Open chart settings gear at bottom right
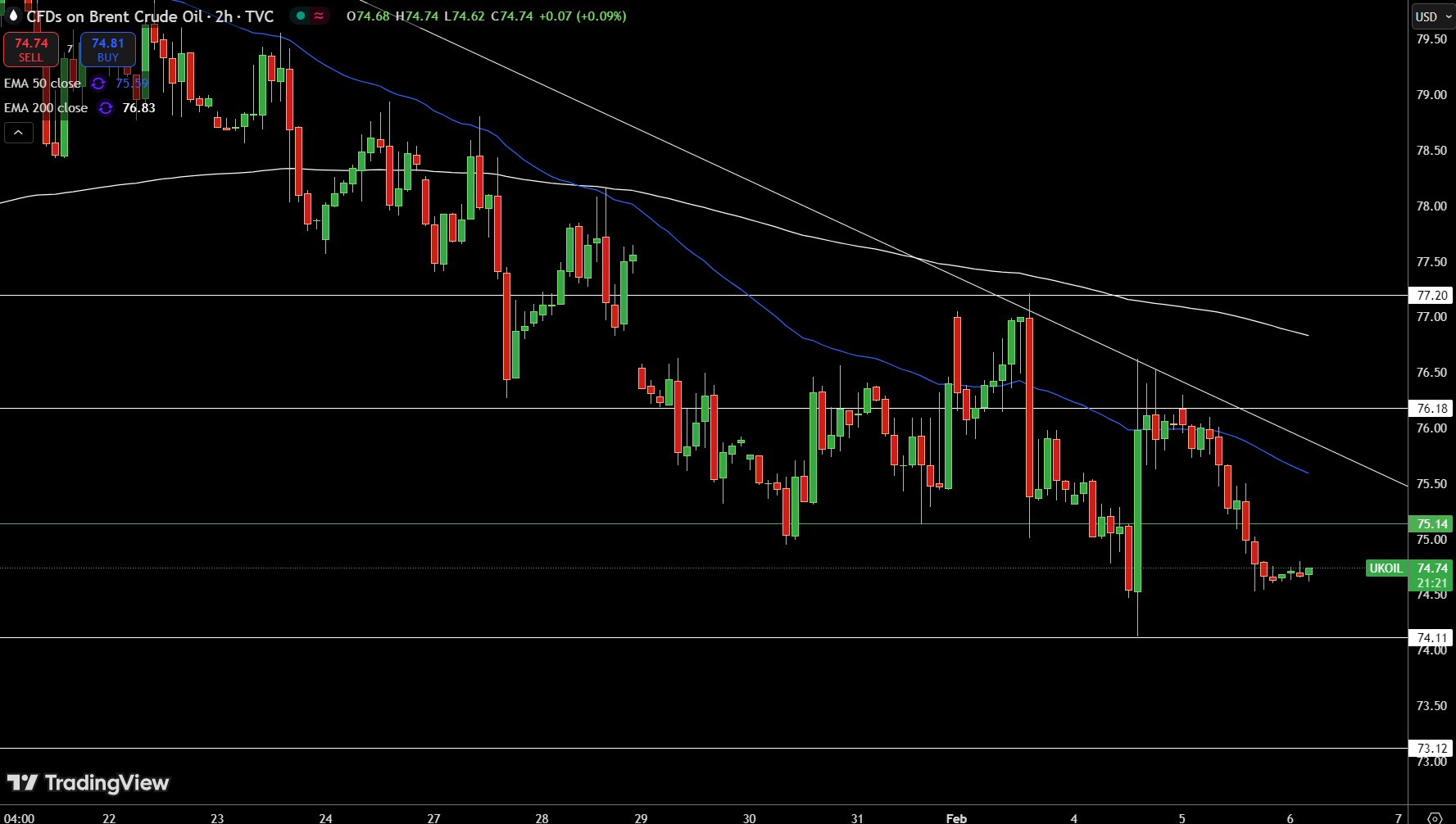Viewport: 1456px width, 824px height. (1435, 817)
